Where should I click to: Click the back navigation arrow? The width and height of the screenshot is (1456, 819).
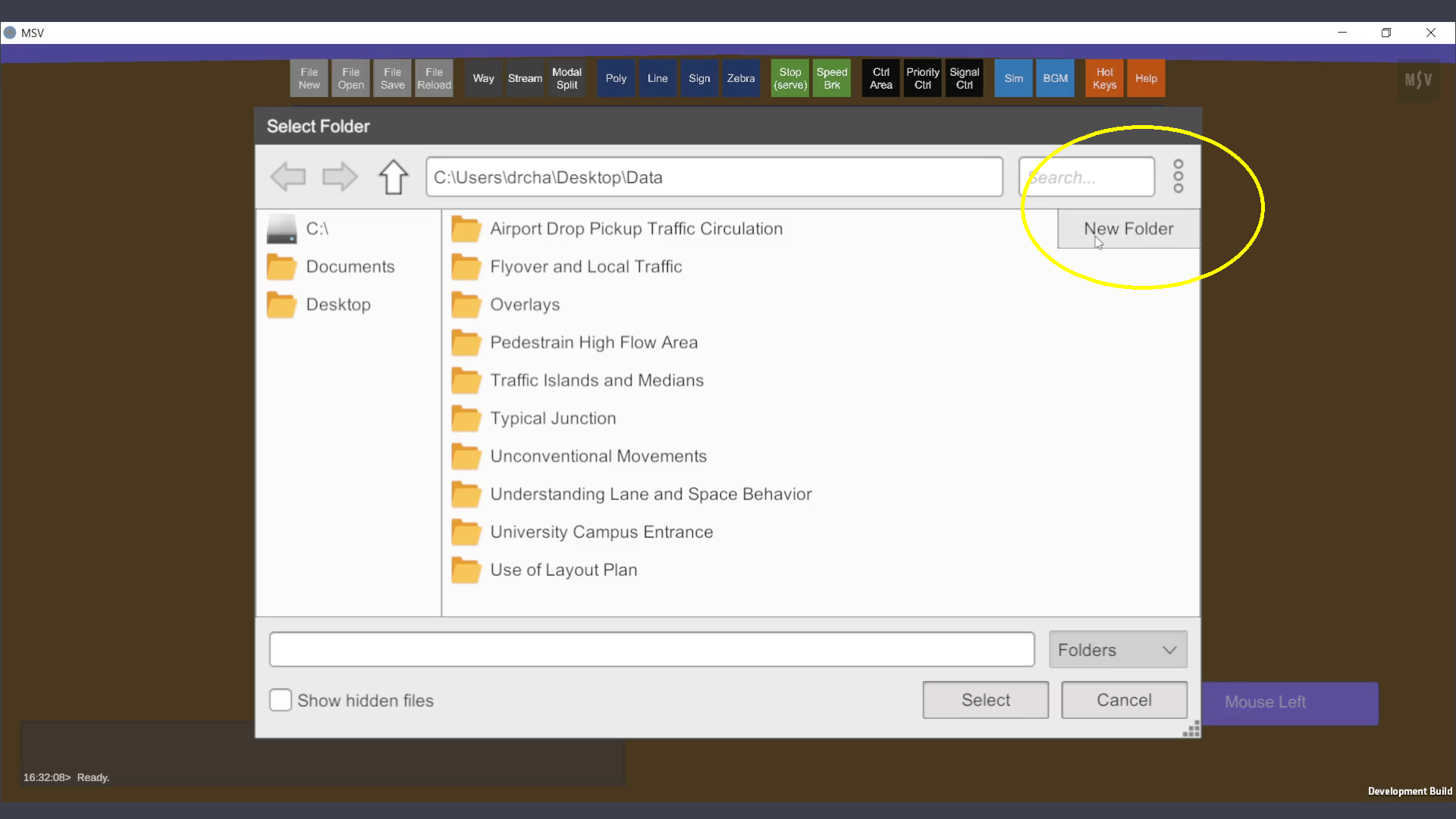click(287, 177)
